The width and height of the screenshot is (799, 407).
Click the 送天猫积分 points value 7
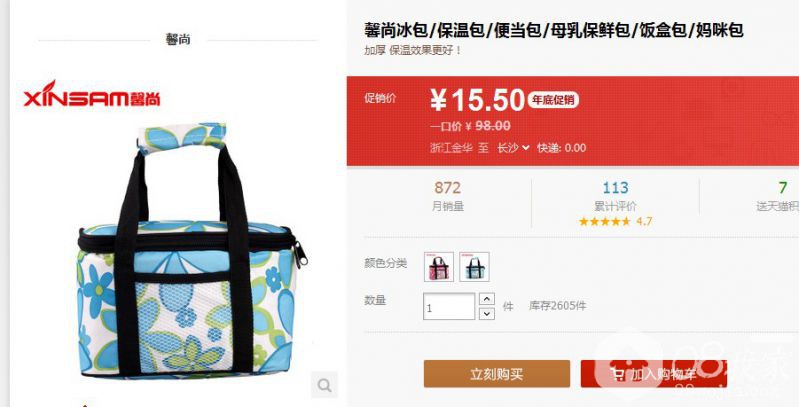point(783,188)
